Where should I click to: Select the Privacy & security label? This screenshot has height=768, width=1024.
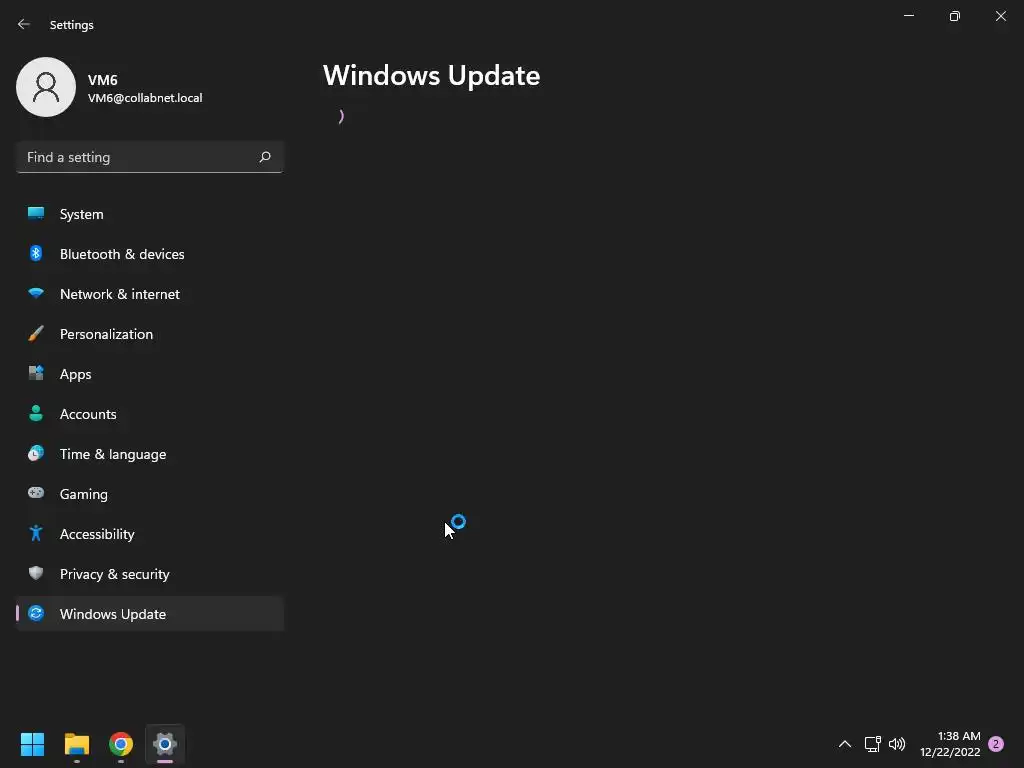[115, 574]
